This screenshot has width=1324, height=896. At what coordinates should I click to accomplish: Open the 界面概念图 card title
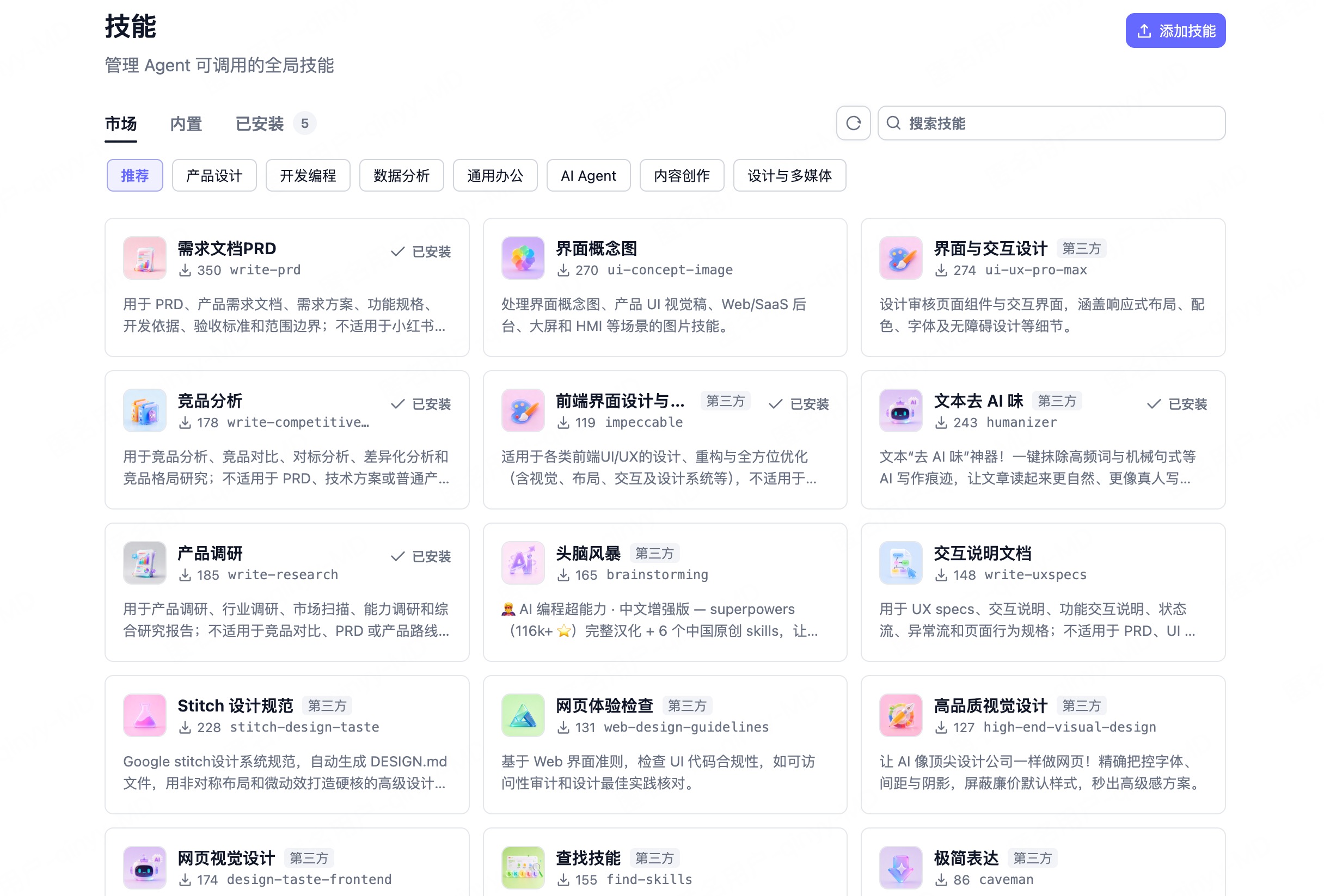(x=596, y=248)
